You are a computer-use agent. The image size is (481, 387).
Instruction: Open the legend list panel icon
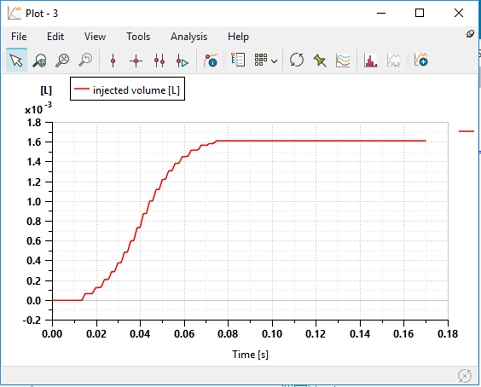(x=238, y=60)
